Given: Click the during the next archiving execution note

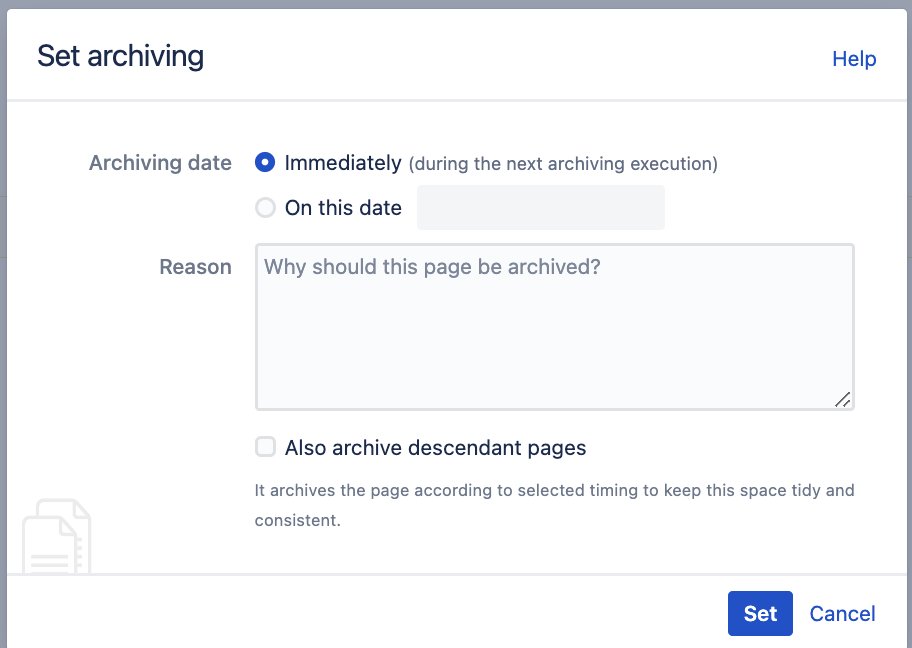Looking at the screenshot, I should (563, 164).
